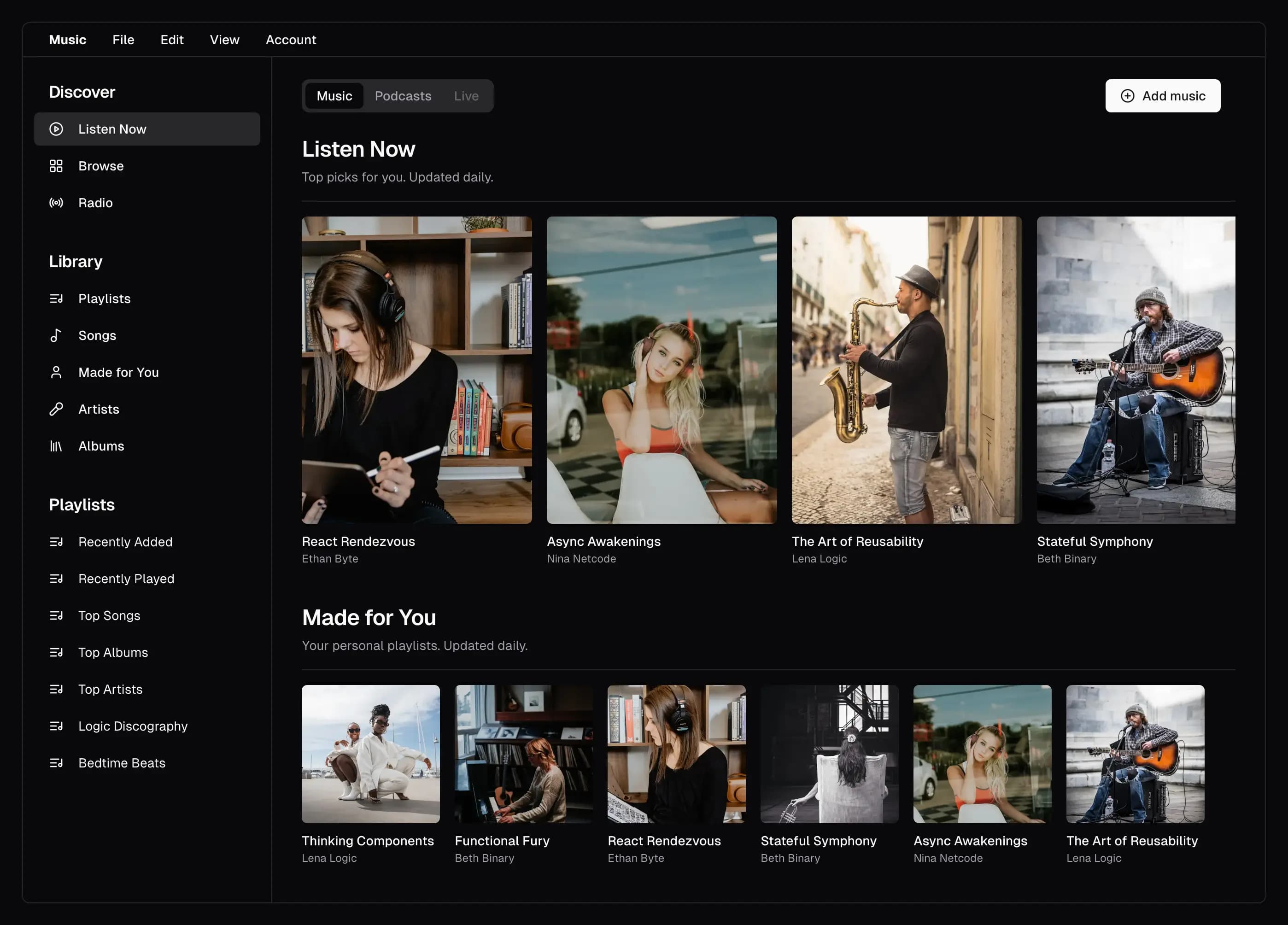Viewport: 1288px width, 925px height.
Task: Click the Made for You person icon
Action: (56, 373)
